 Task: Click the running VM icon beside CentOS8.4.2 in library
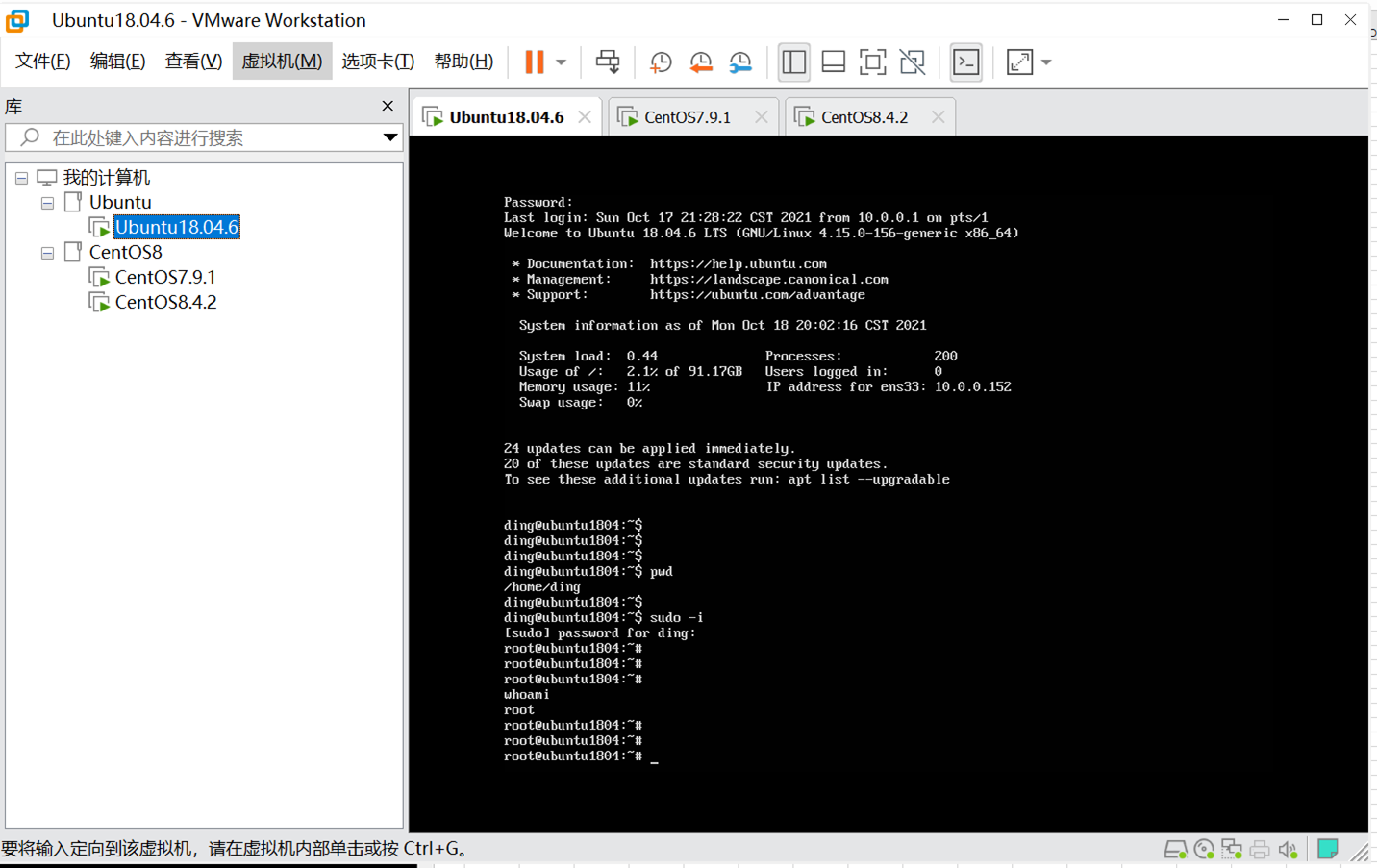click(x=99, y=303)
